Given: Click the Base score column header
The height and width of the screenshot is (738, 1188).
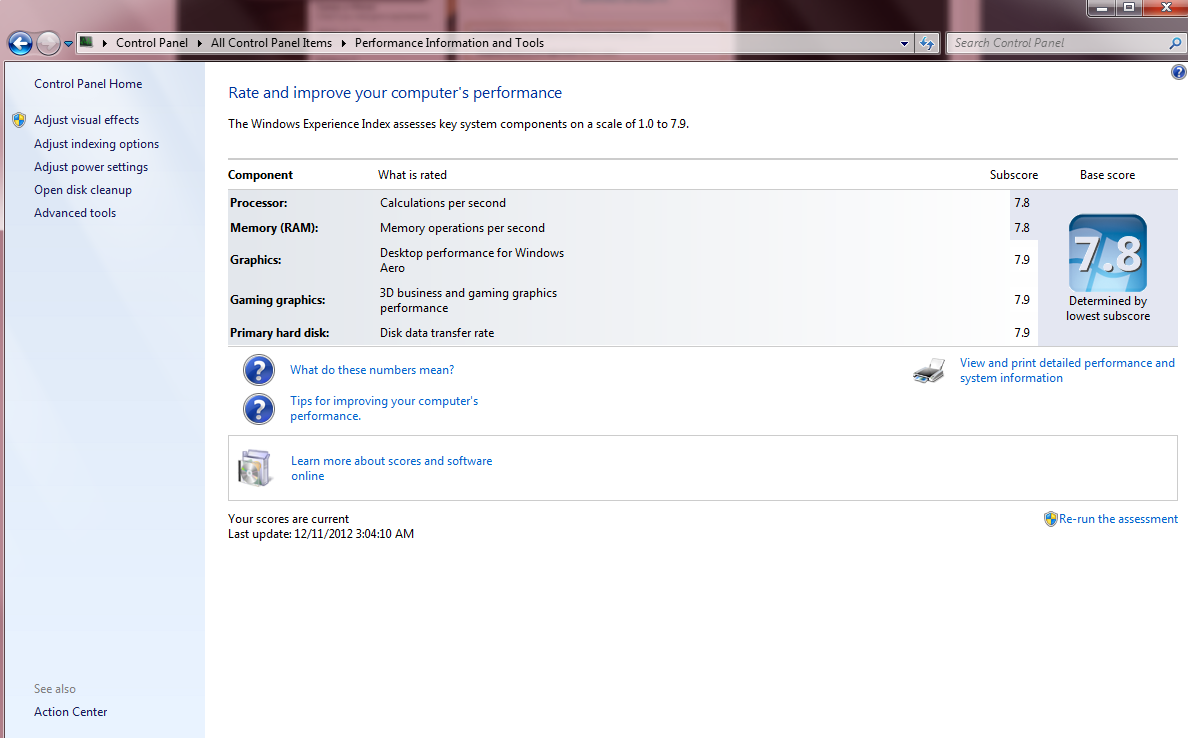Looking at the screenshot, I should point(1108,175).
